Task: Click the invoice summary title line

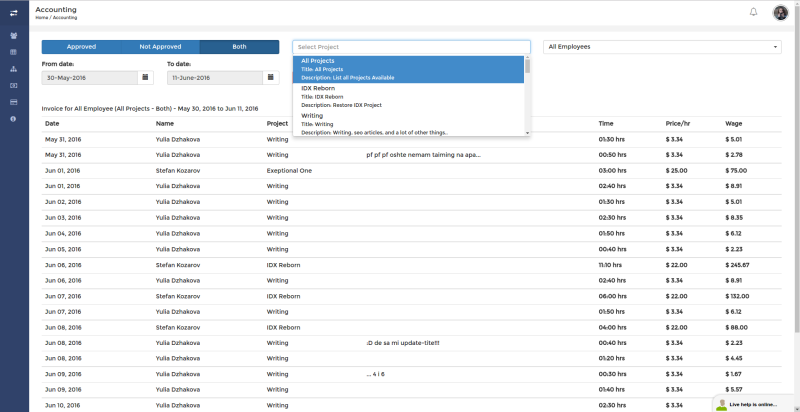Action: click(x=150, y=109)
